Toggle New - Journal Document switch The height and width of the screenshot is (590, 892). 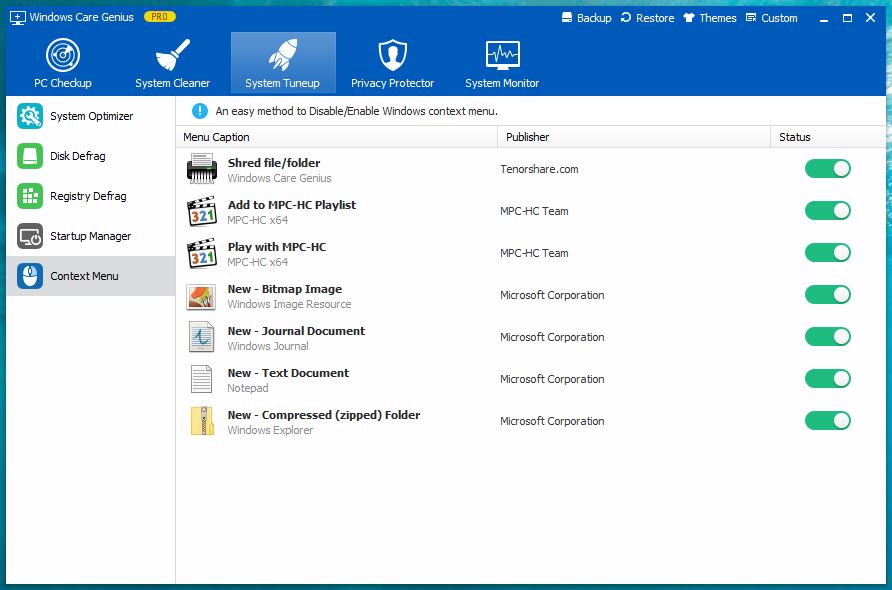tap(828, 337)
